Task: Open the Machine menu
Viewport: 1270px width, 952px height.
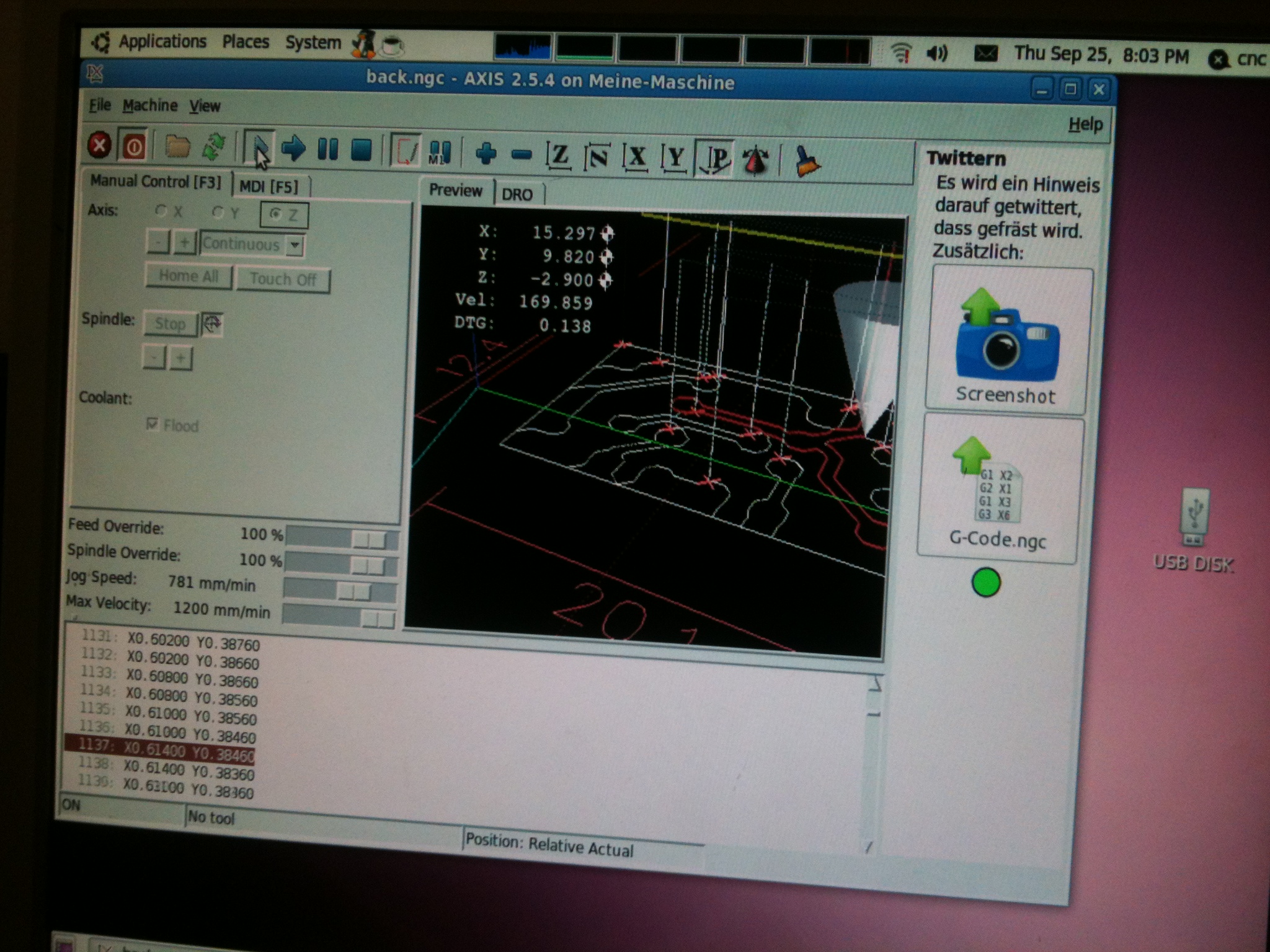Action: [x=149, y=105]
